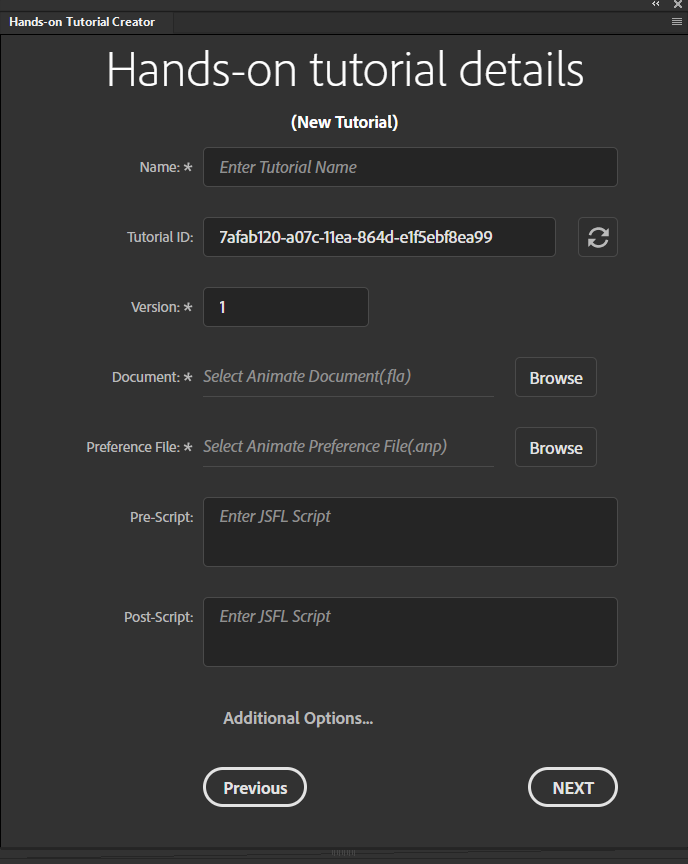Open the panel options menu icon
This screenshot has height=864, width=688.
(x=678, y=21)
